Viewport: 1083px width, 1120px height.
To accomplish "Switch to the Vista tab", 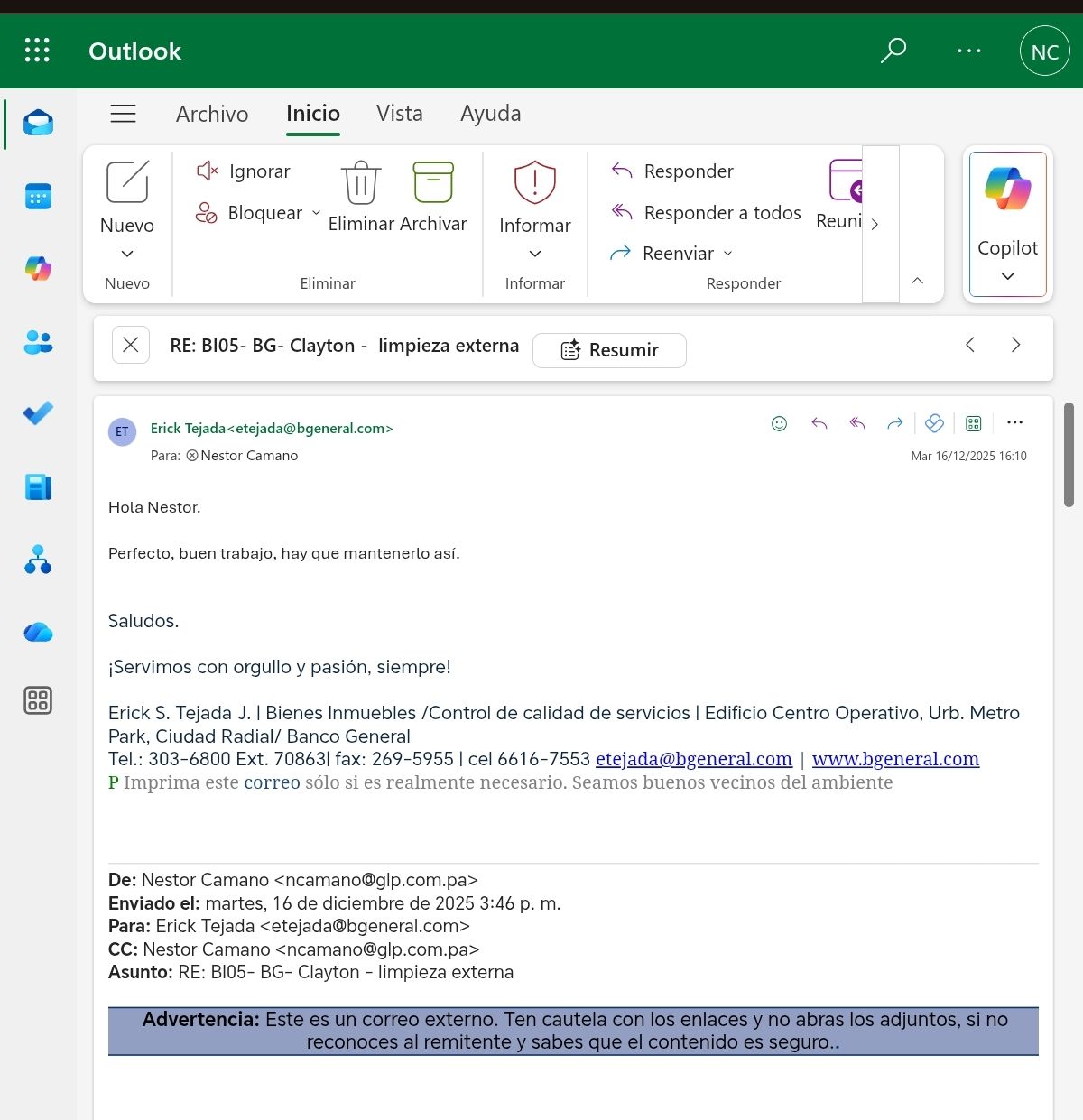I will click(x=399, y=114).
